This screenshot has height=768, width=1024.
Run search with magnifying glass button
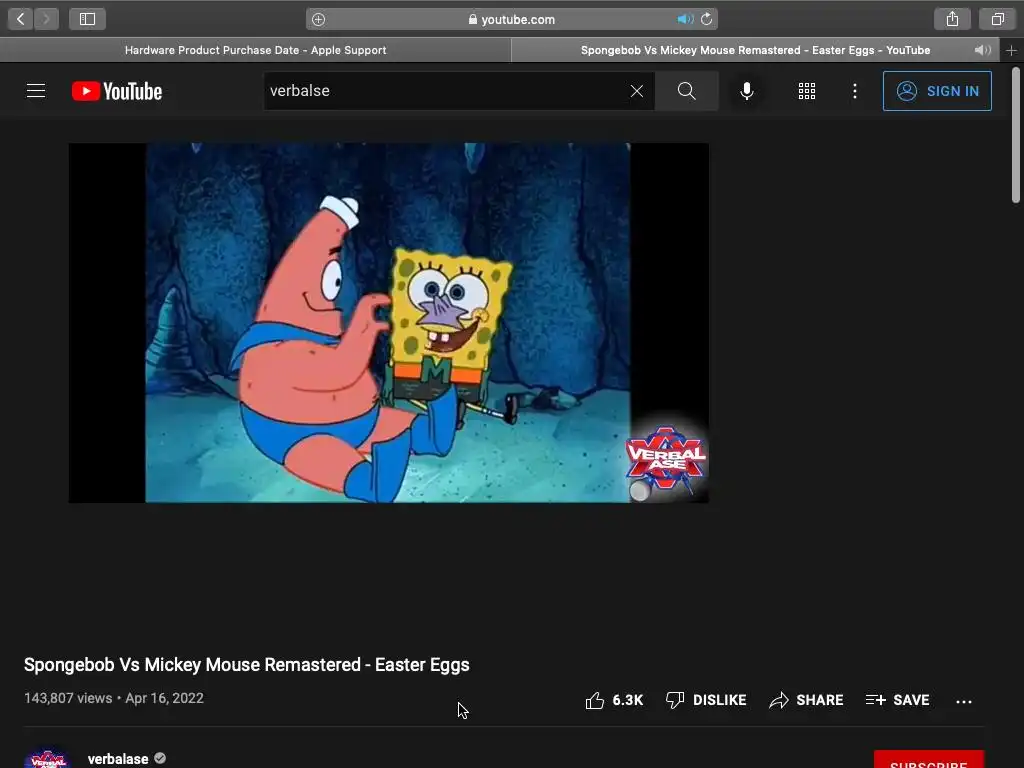pos(686,91)
